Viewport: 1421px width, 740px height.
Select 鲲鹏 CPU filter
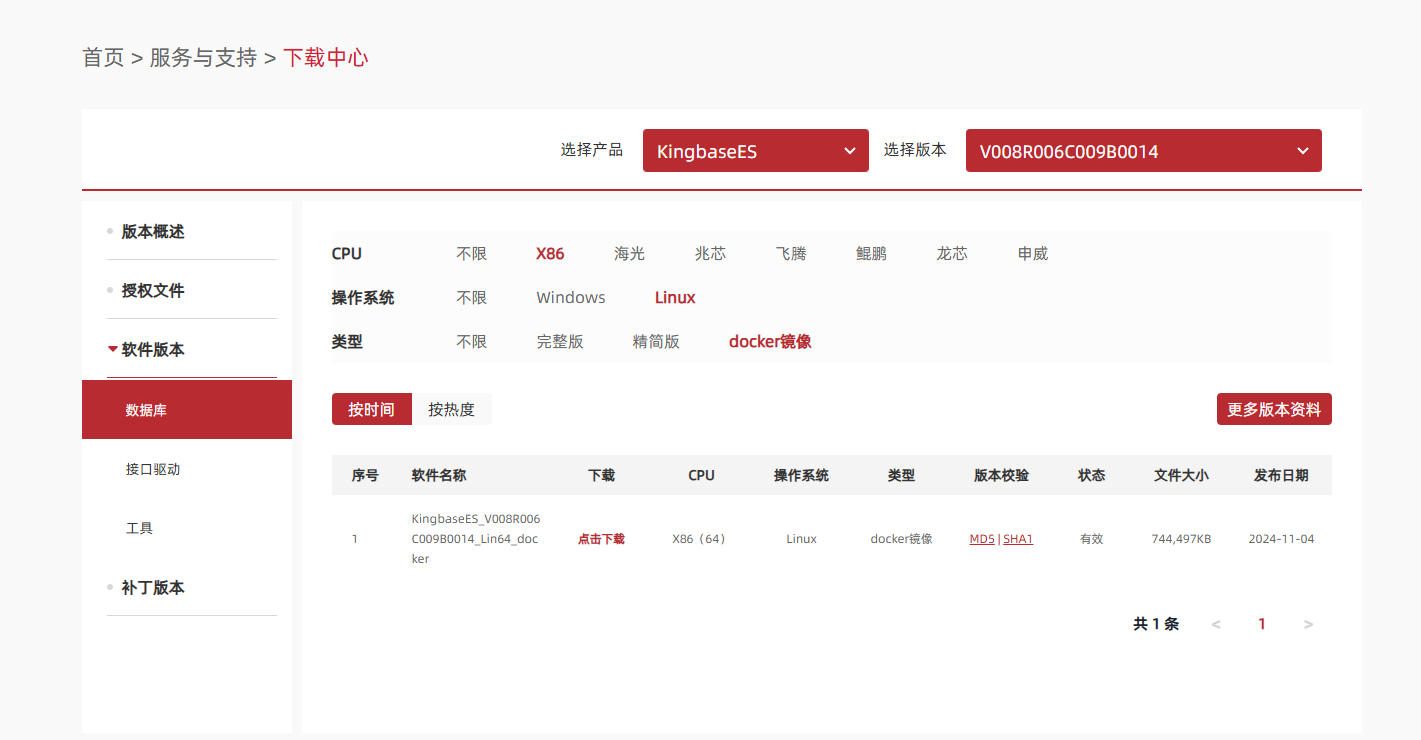pos(871,254)
